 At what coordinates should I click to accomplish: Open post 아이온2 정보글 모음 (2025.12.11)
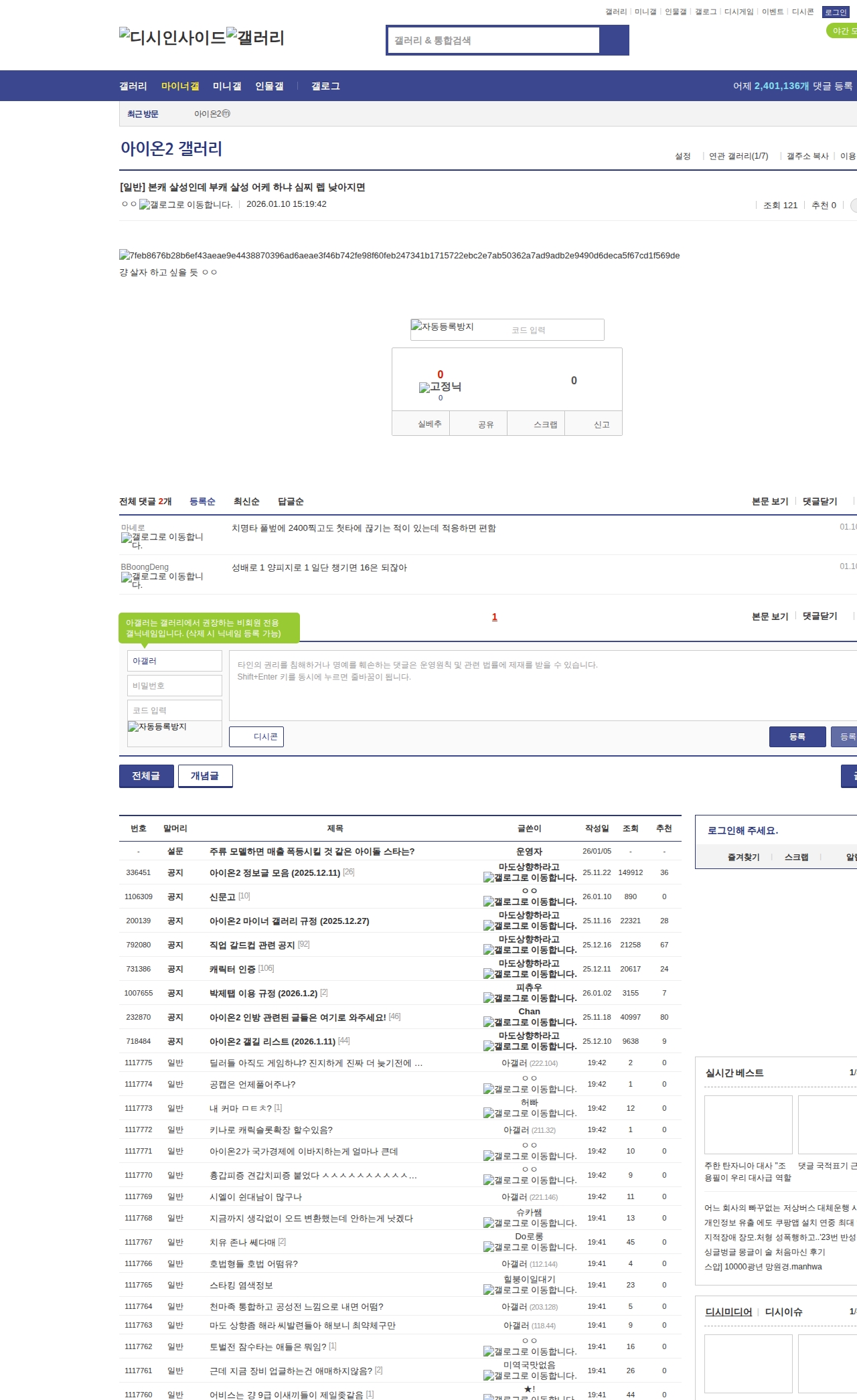tap(275, 872)
